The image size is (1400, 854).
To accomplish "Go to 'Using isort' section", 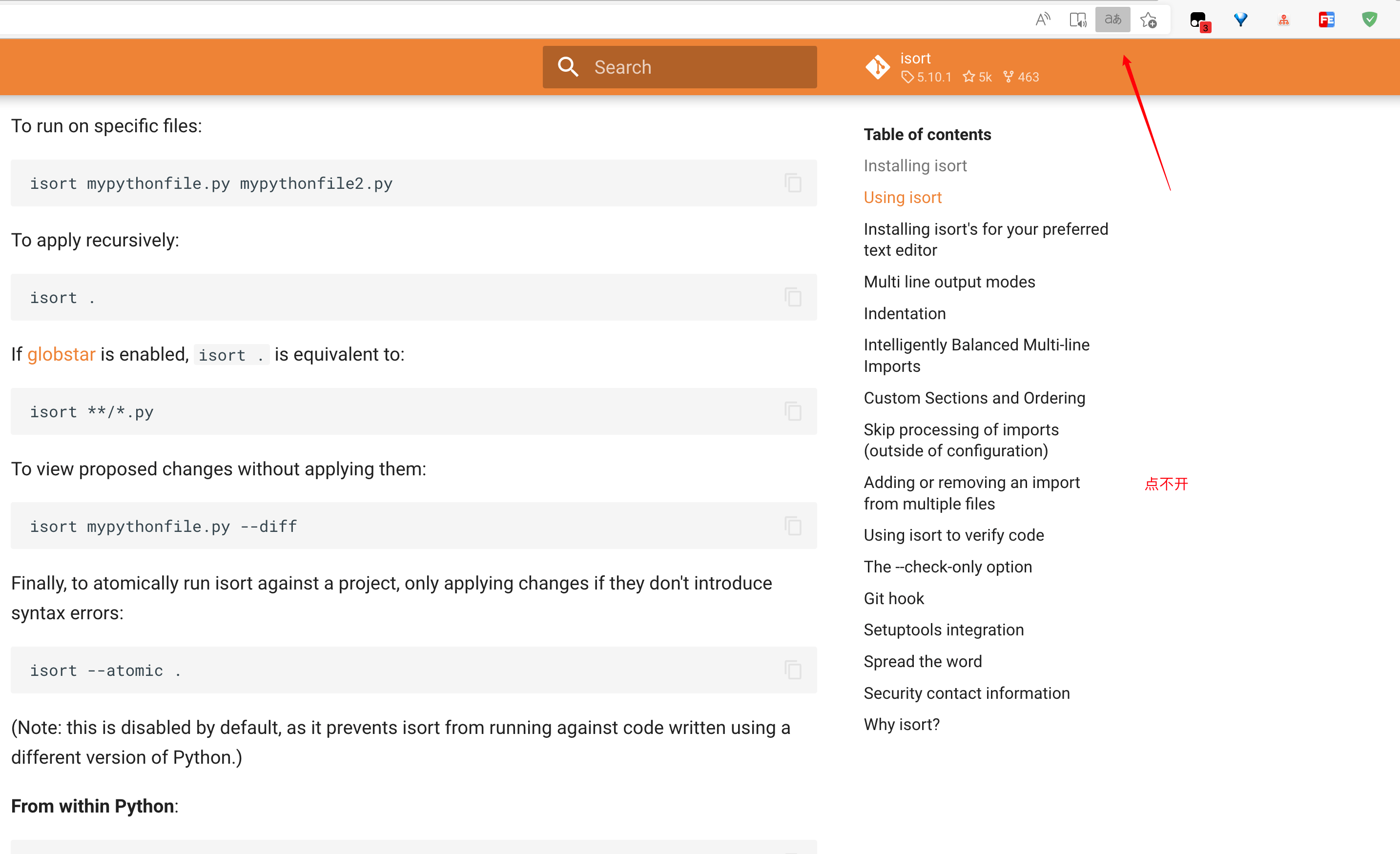I will tap(902, 198).
